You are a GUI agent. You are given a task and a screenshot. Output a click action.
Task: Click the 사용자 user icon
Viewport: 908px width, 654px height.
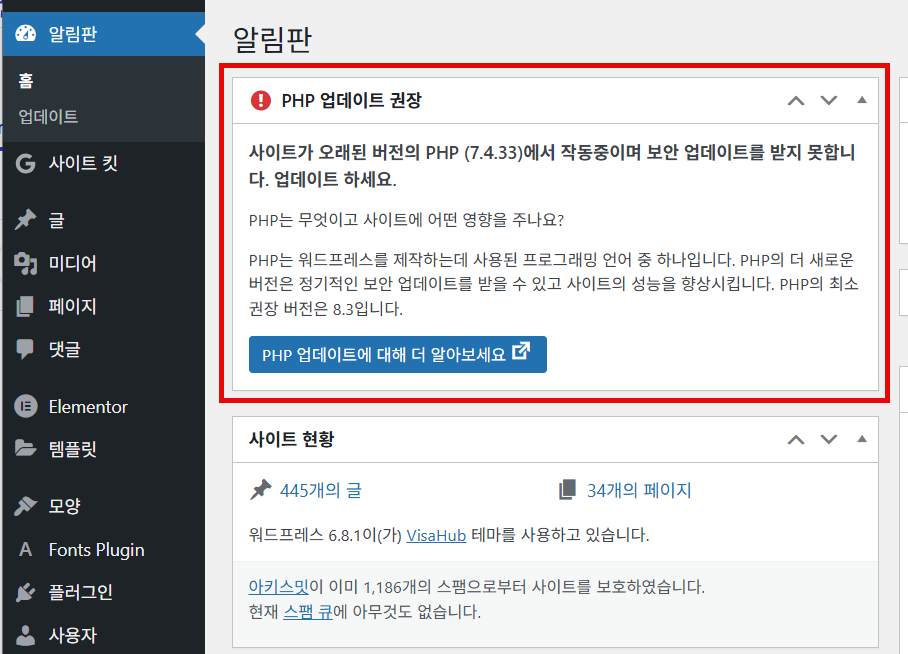25,635
